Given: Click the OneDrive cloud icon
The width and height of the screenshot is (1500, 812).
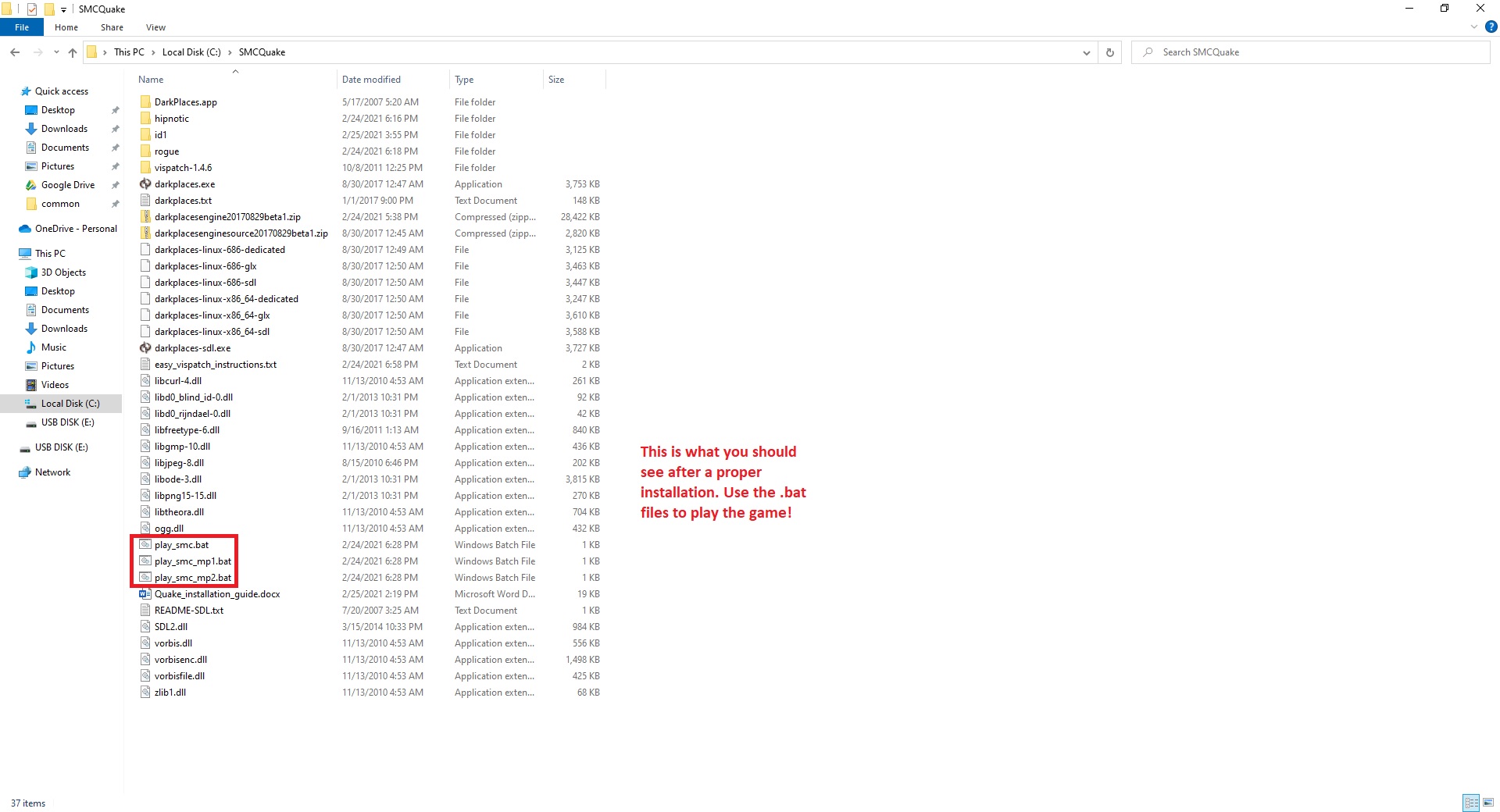Looking at the screenshot, I should click(25, 229).
